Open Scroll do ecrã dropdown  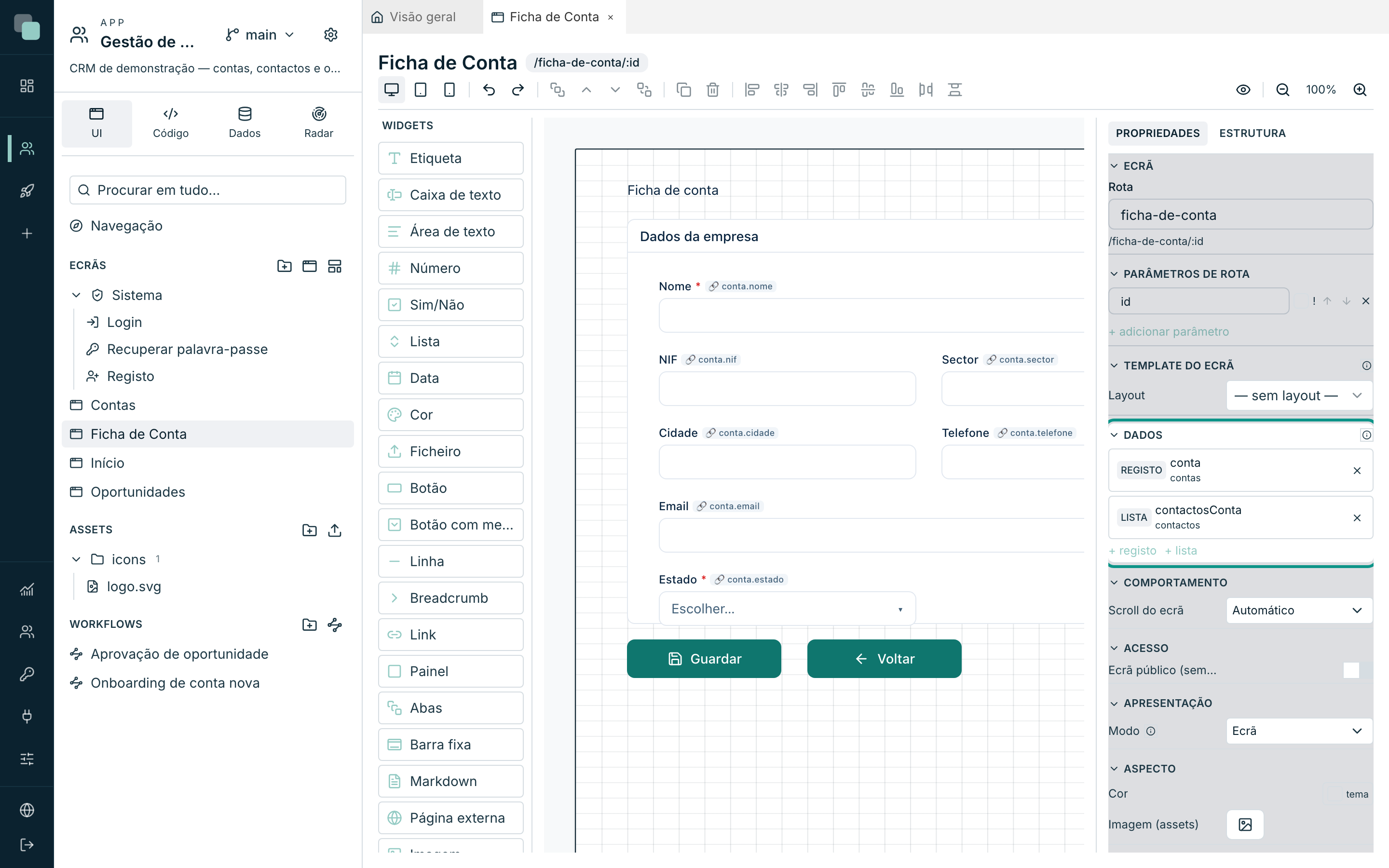[x=1299, y=610]
